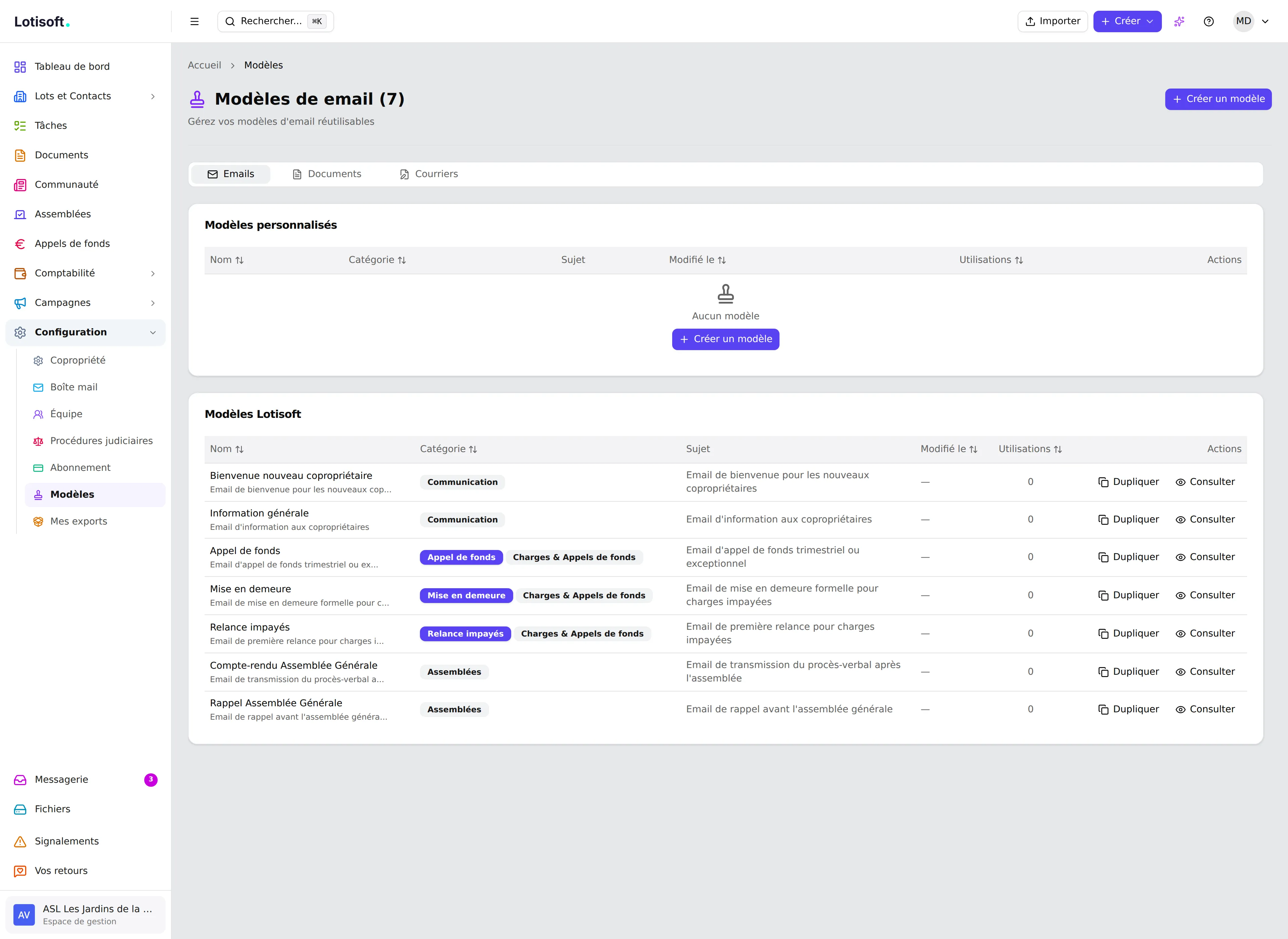The image size is (1288, 939).
Task: Sort personalized models by Utilisations
Action: [x=991, y=260]
